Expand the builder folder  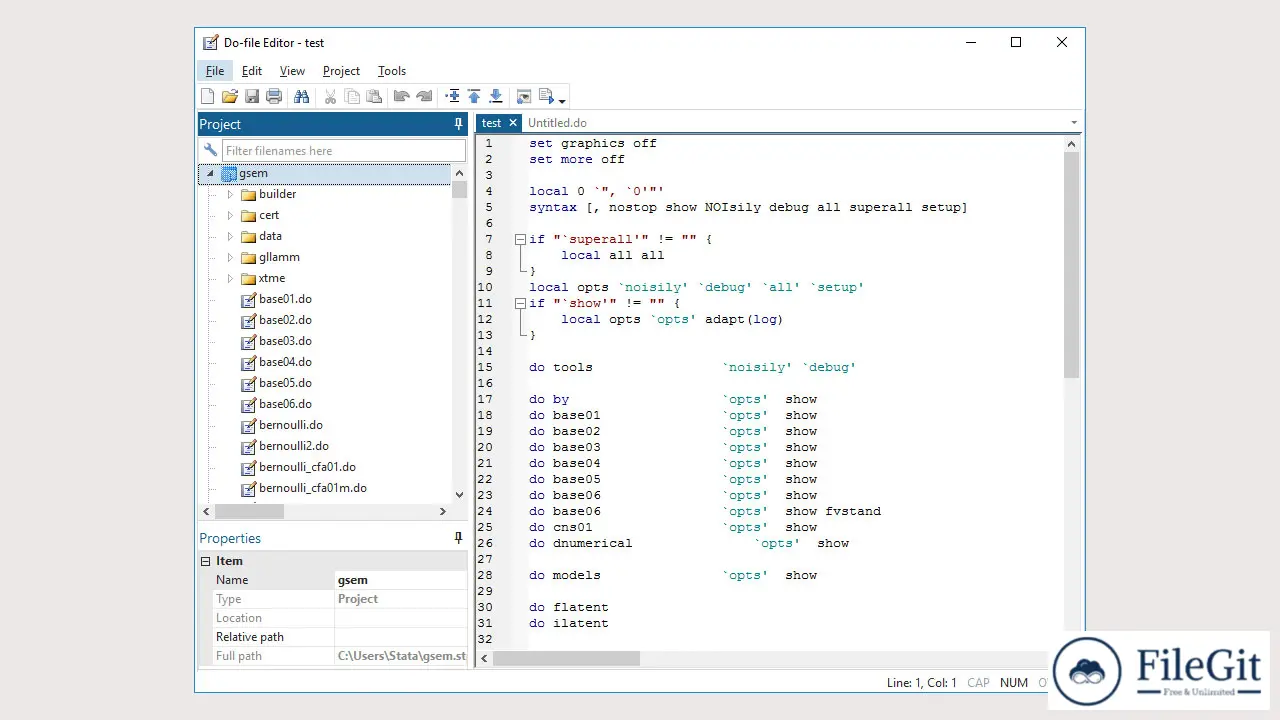click(x=230, y=194)
